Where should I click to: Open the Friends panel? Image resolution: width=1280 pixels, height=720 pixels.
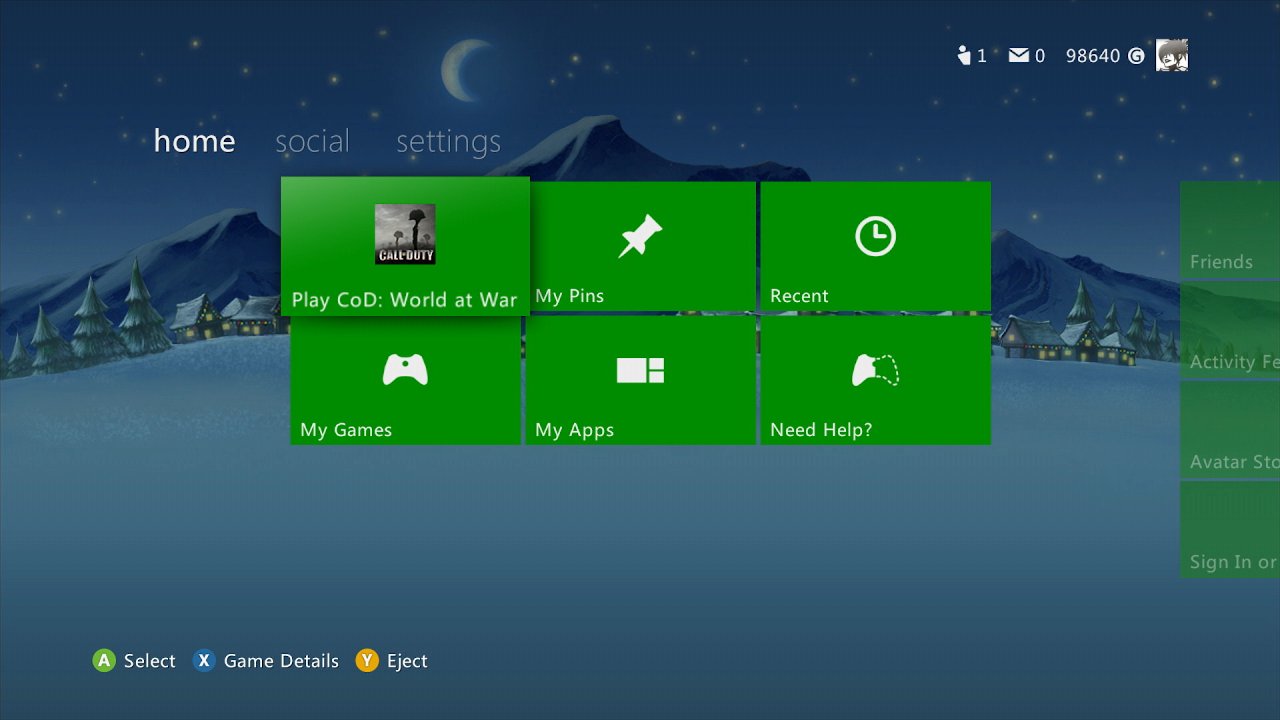pyautogui.click(x=1232, y=230)
